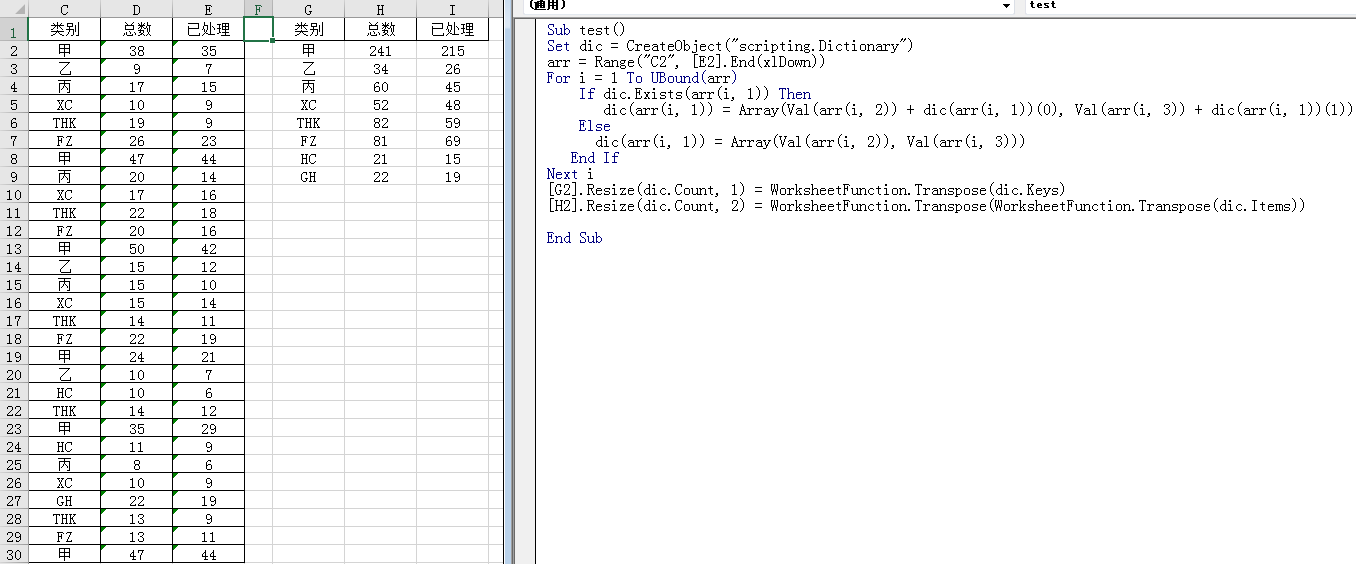Select row 15 header
The width and height of the screenshot is (1356, 564).
(14, 284)
